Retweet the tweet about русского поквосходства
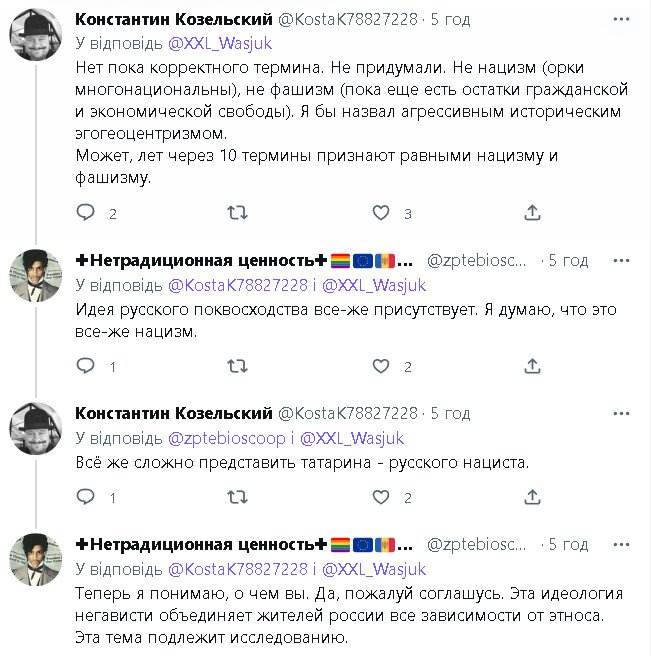Image resolution: width=651 pixels, height=656 pixels. 238,366
